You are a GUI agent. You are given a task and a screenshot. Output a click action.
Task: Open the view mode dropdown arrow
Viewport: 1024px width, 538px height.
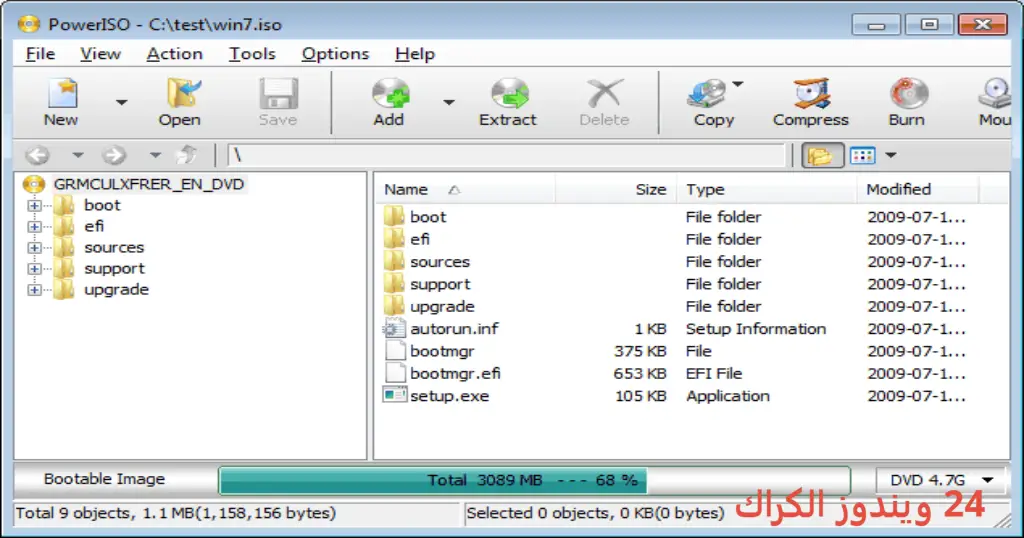coord(891,155)
